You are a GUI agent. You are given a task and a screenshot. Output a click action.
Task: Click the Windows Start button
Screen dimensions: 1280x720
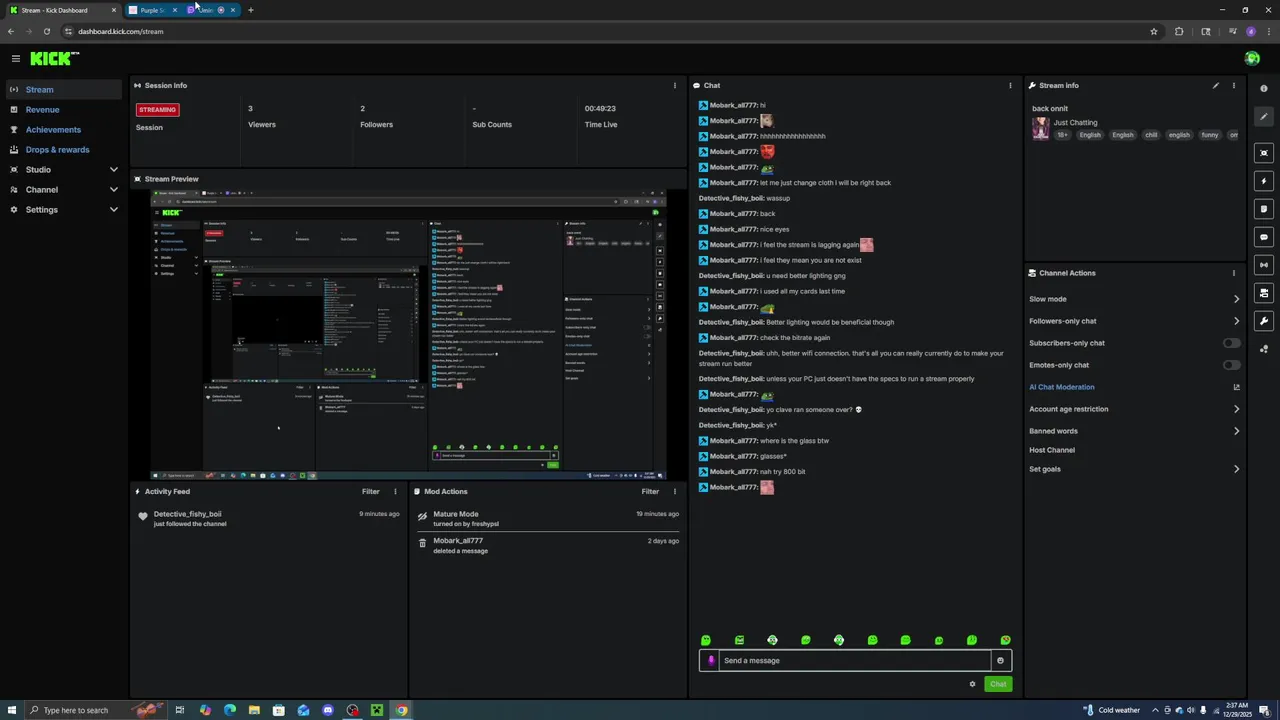click(12, 710)
